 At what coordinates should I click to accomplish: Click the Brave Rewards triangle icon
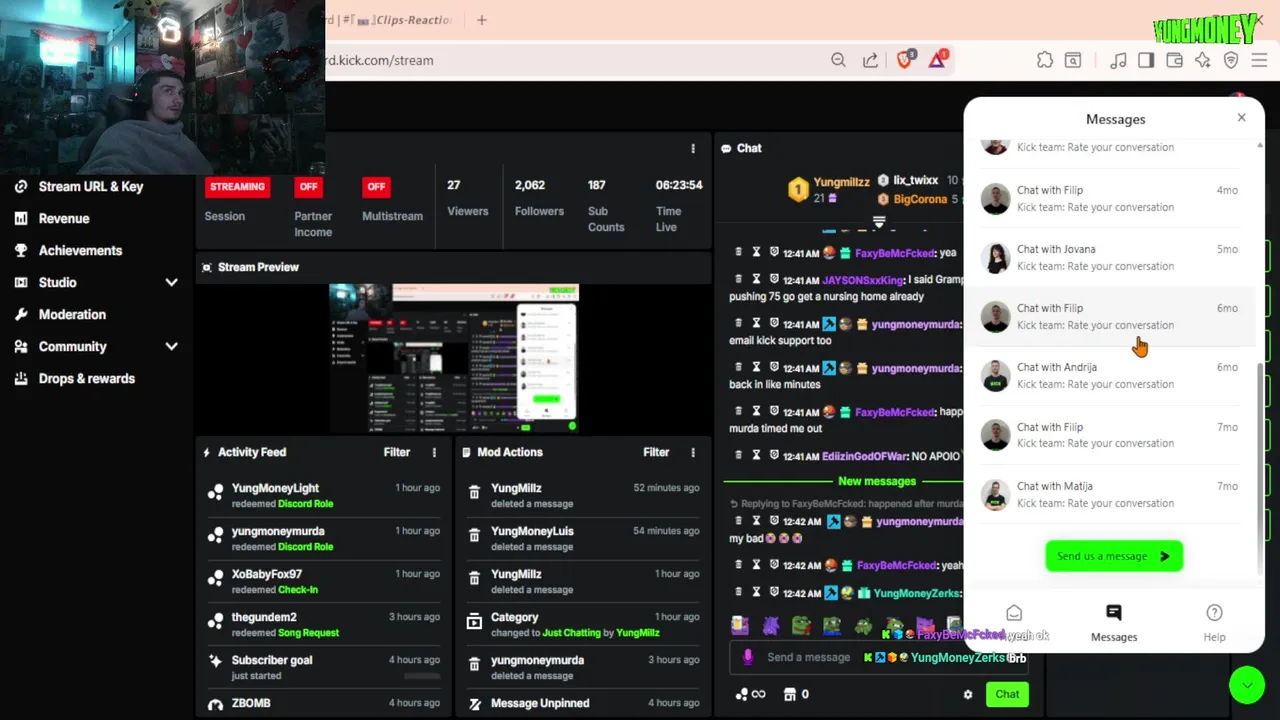point(937,60)
